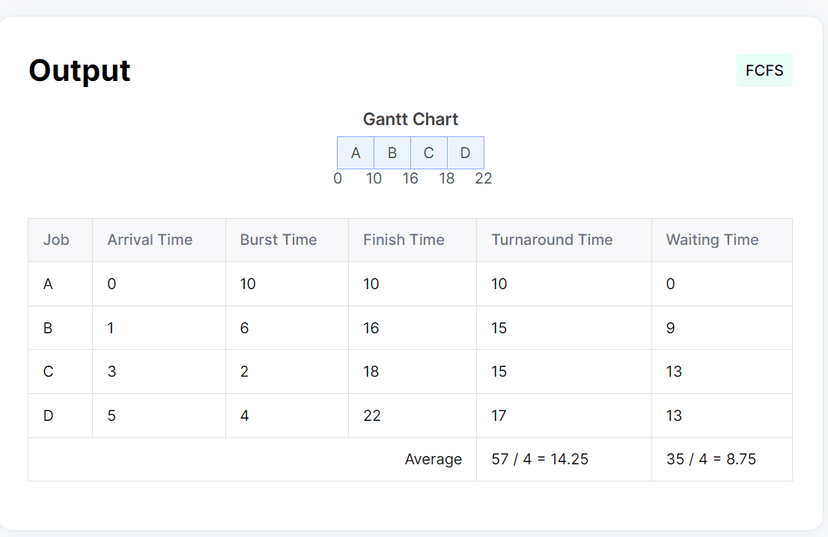Click the FCFS algorithm badge
Viewport: 828px width, 537px height.
[x=764, y=71]
